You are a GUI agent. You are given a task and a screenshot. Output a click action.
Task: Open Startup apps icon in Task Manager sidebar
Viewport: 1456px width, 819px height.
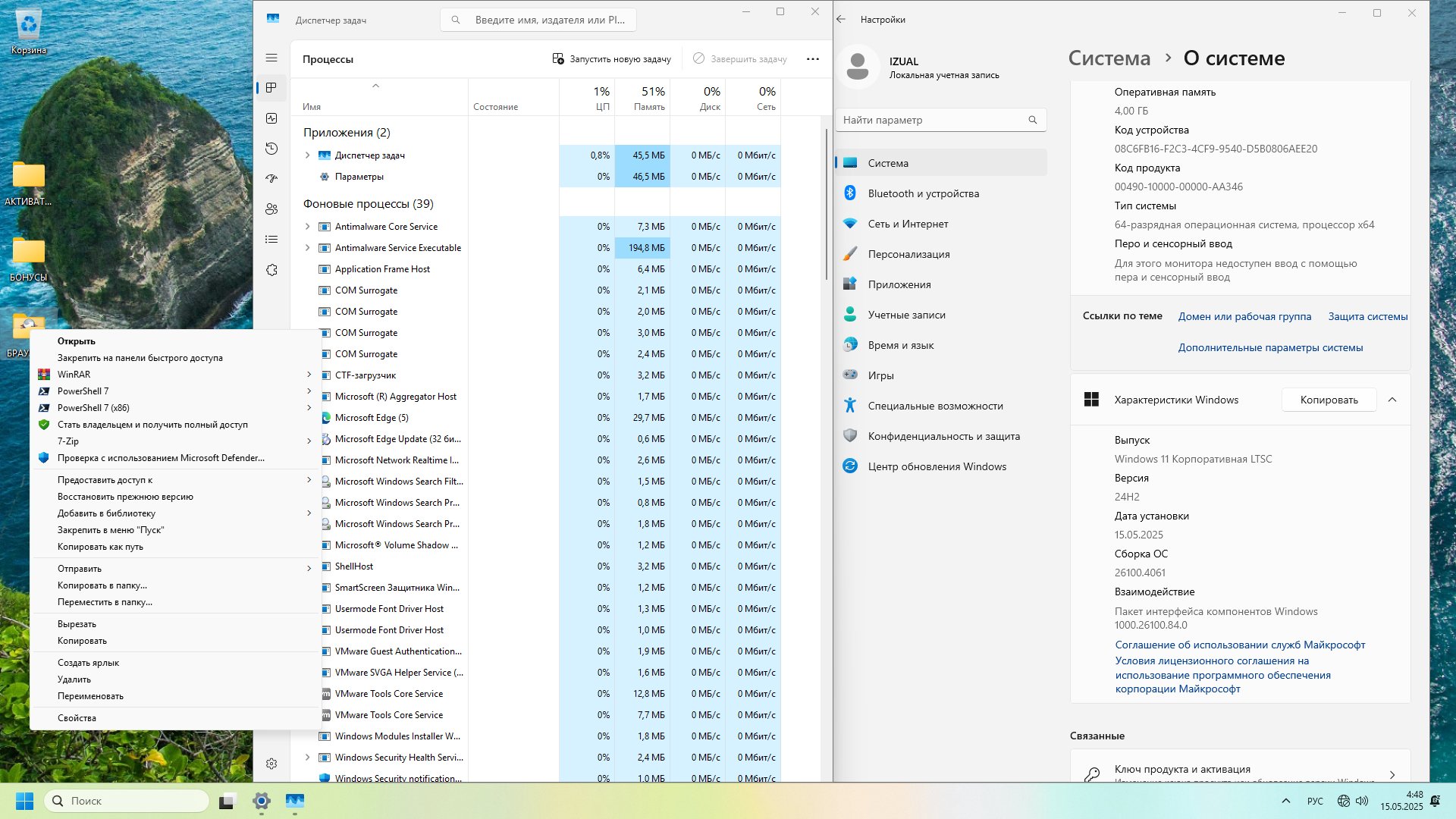click(271, 179)
